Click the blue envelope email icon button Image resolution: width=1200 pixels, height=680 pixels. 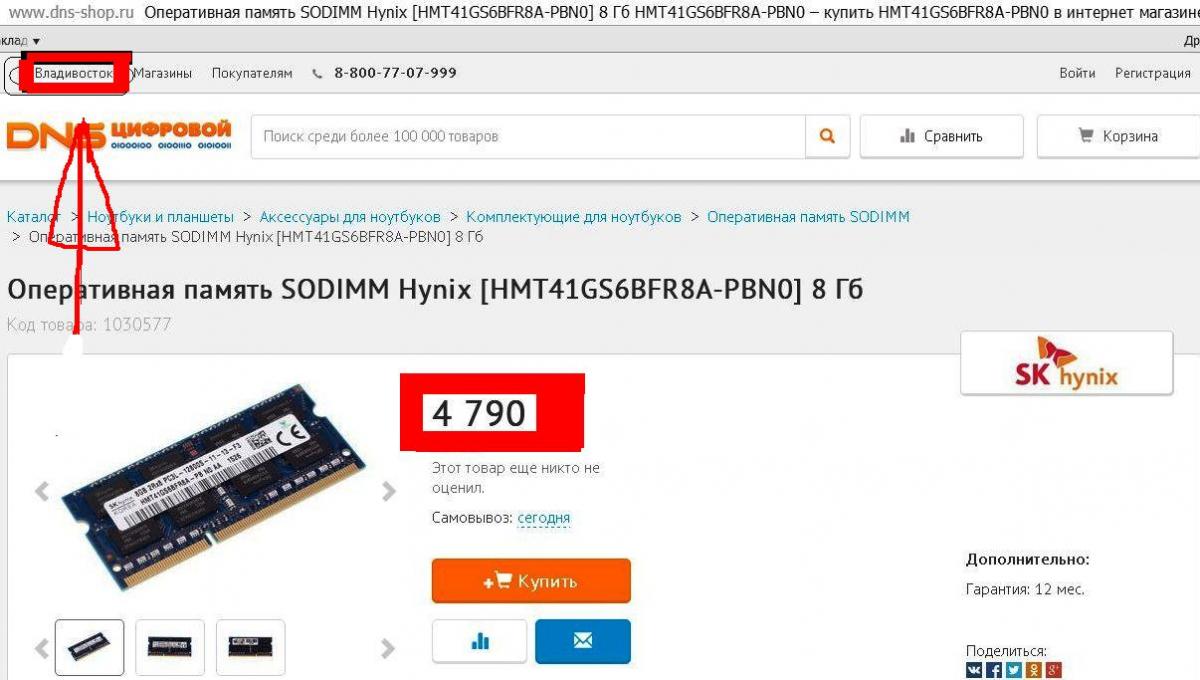(583, 641)
